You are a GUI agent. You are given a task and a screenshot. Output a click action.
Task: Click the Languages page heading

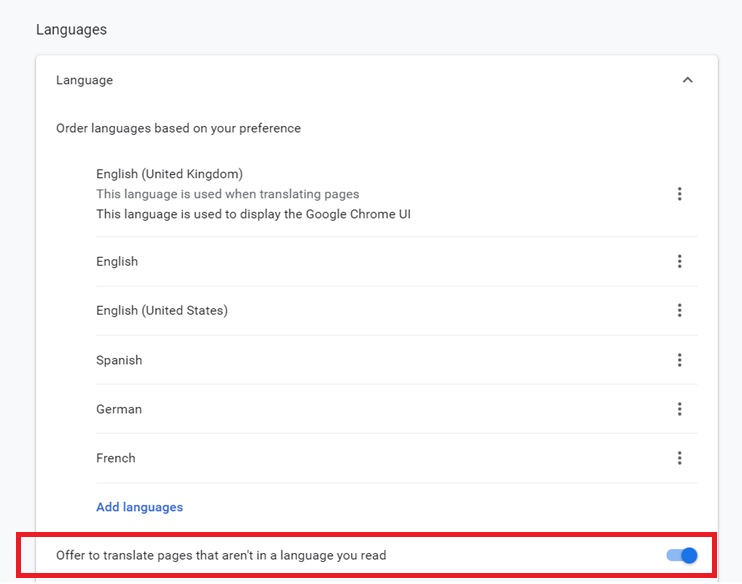pyautogui.click(x=71, y=30)
